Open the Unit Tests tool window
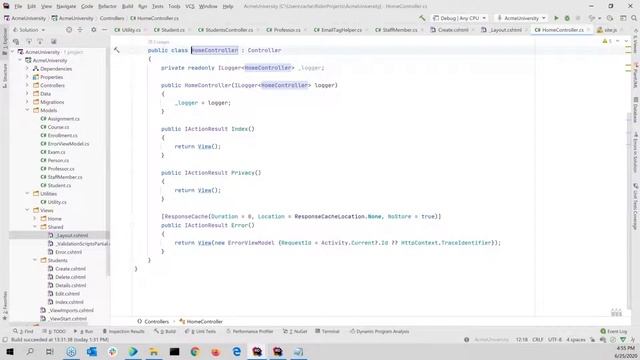 click(x=200, y=331)
